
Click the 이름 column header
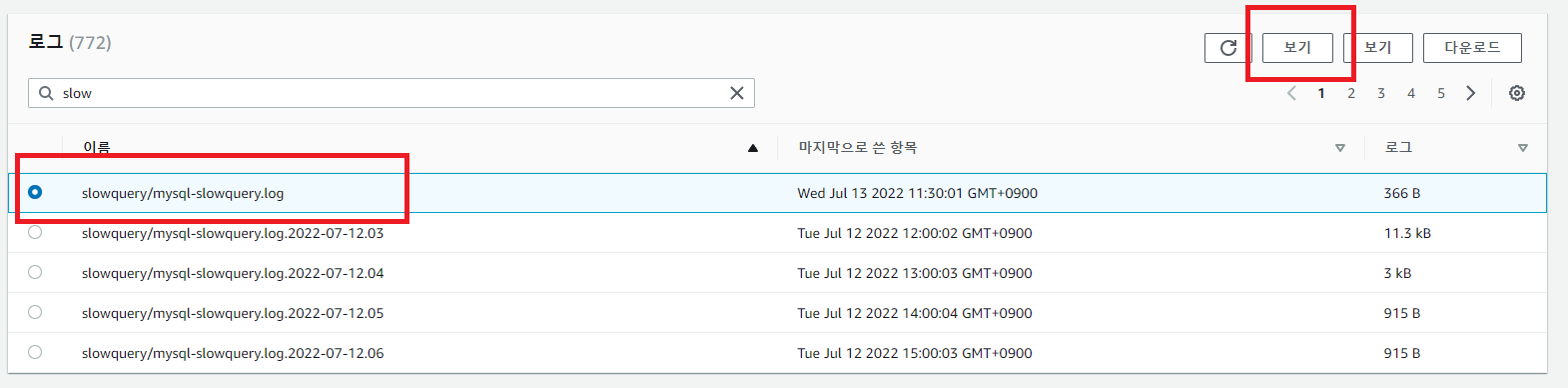(x=97, y=147)
